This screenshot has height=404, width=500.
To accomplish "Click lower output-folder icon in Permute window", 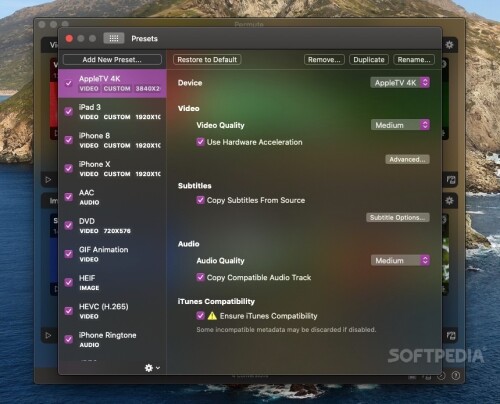I will [x=451, y=335].
